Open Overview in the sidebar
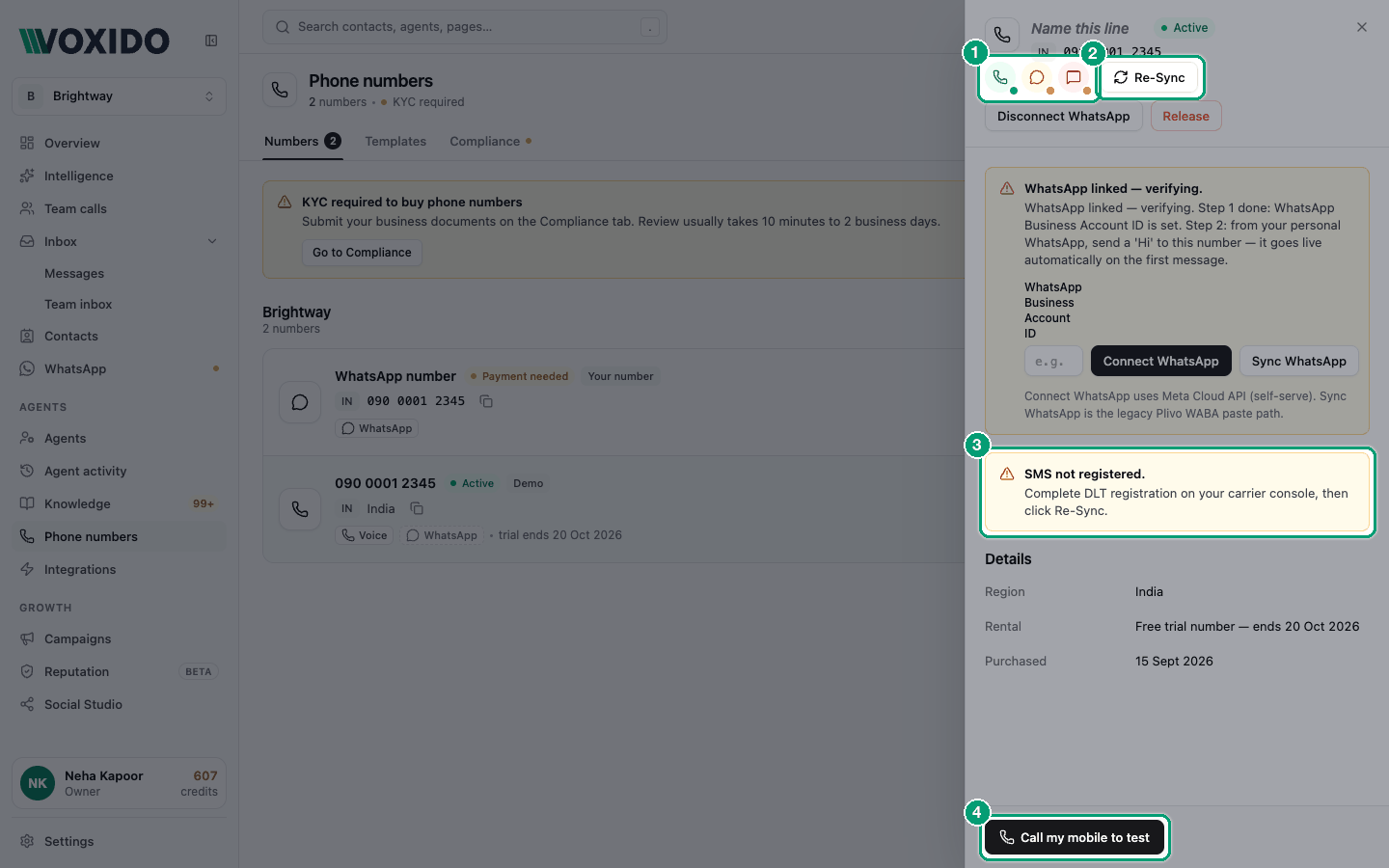This screenshot has height=868, width=1389. coord(120,143)
